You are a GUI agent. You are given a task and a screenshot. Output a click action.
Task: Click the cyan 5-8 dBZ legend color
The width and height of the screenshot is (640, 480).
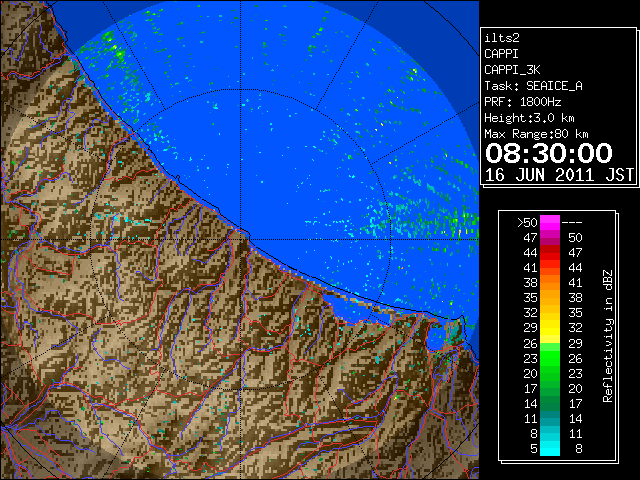pos(550,448)
